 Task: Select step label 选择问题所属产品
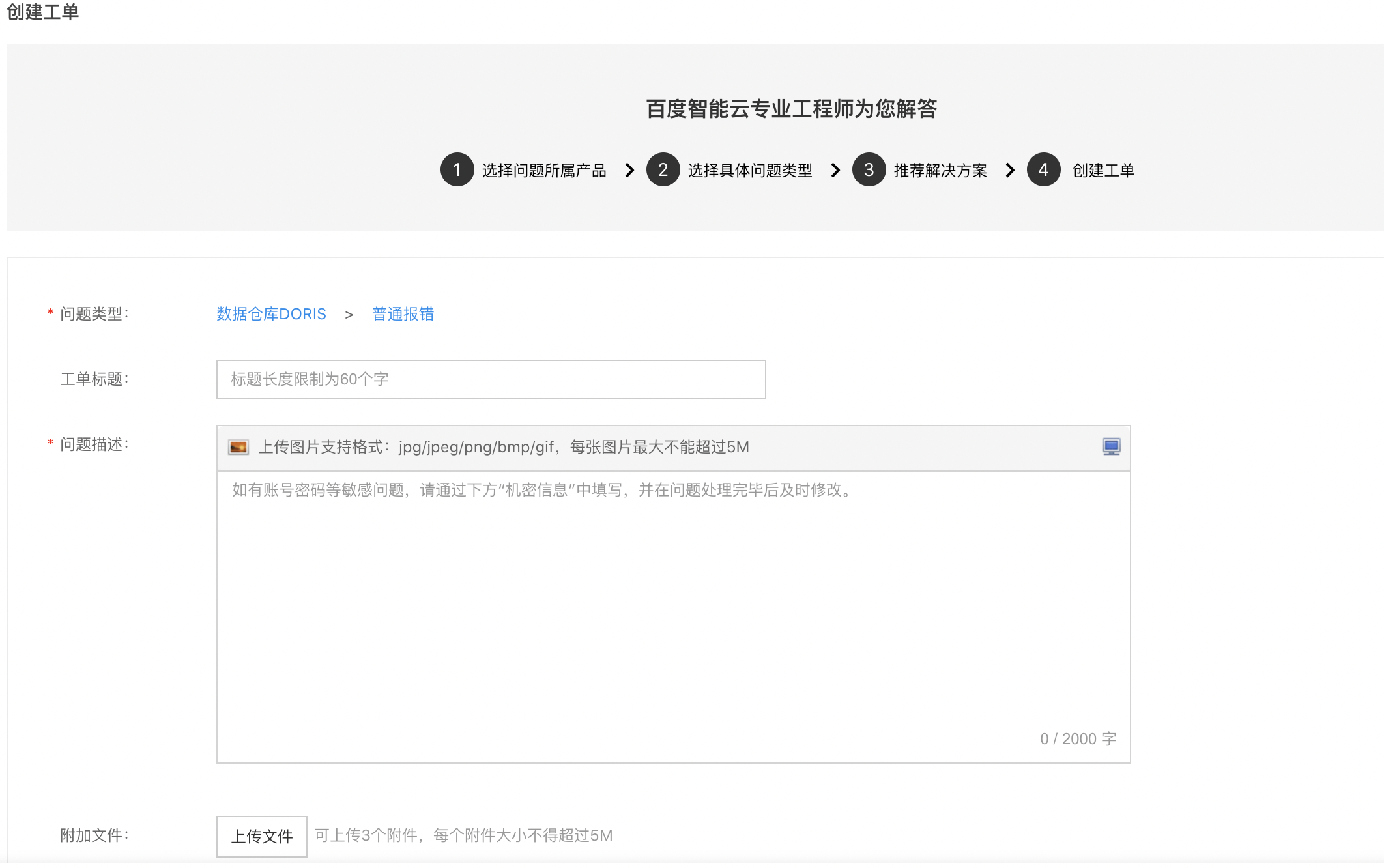tap(544, 171)
